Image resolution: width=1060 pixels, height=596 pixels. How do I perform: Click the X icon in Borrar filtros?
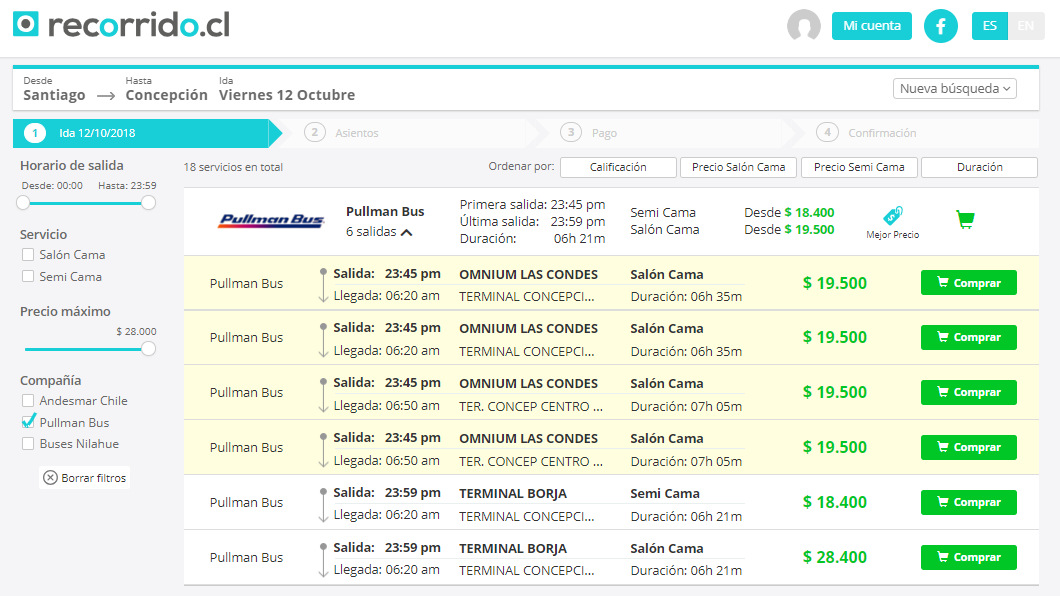coord(50,478)
